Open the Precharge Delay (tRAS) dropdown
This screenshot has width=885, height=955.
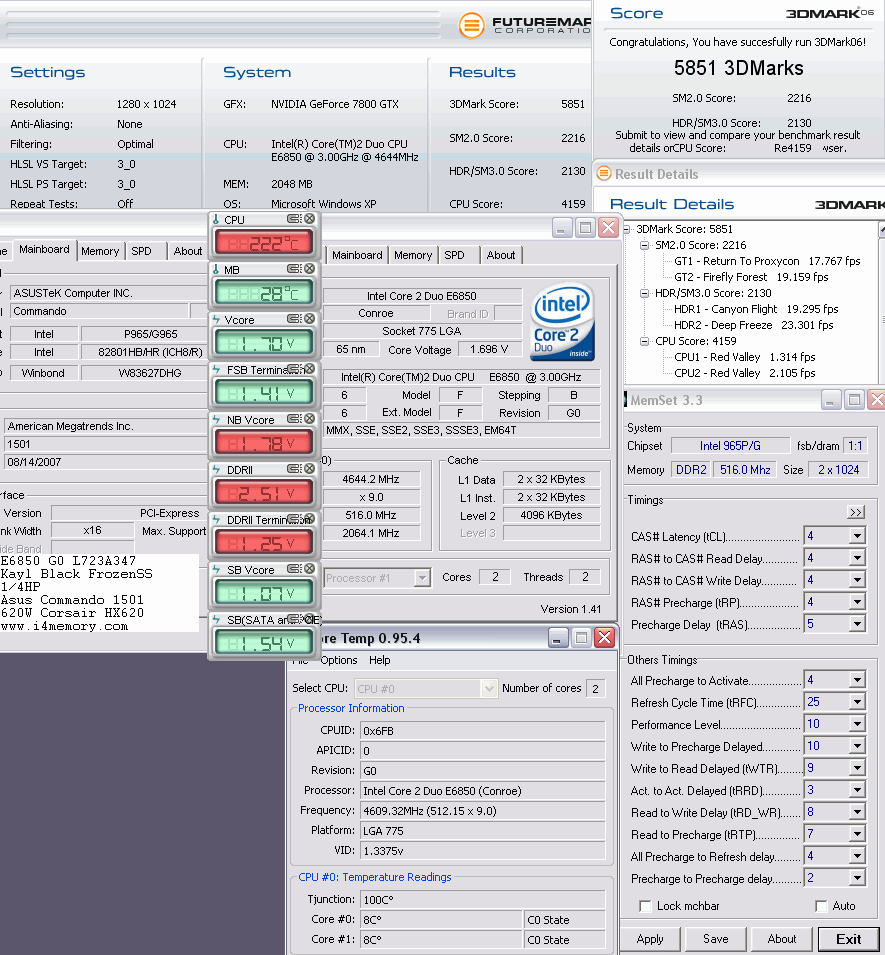tap(857, 624)
